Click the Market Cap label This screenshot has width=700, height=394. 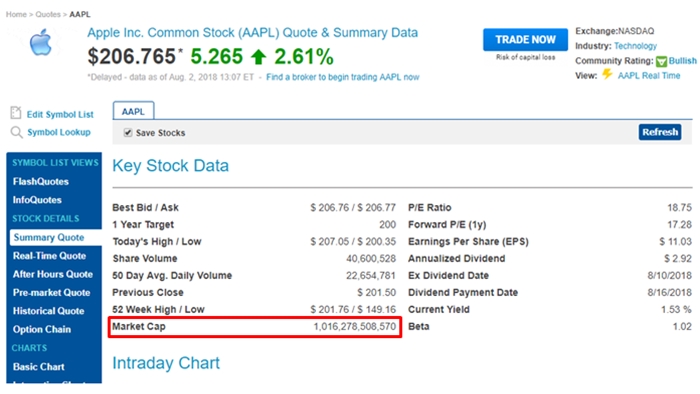[139, 326]
